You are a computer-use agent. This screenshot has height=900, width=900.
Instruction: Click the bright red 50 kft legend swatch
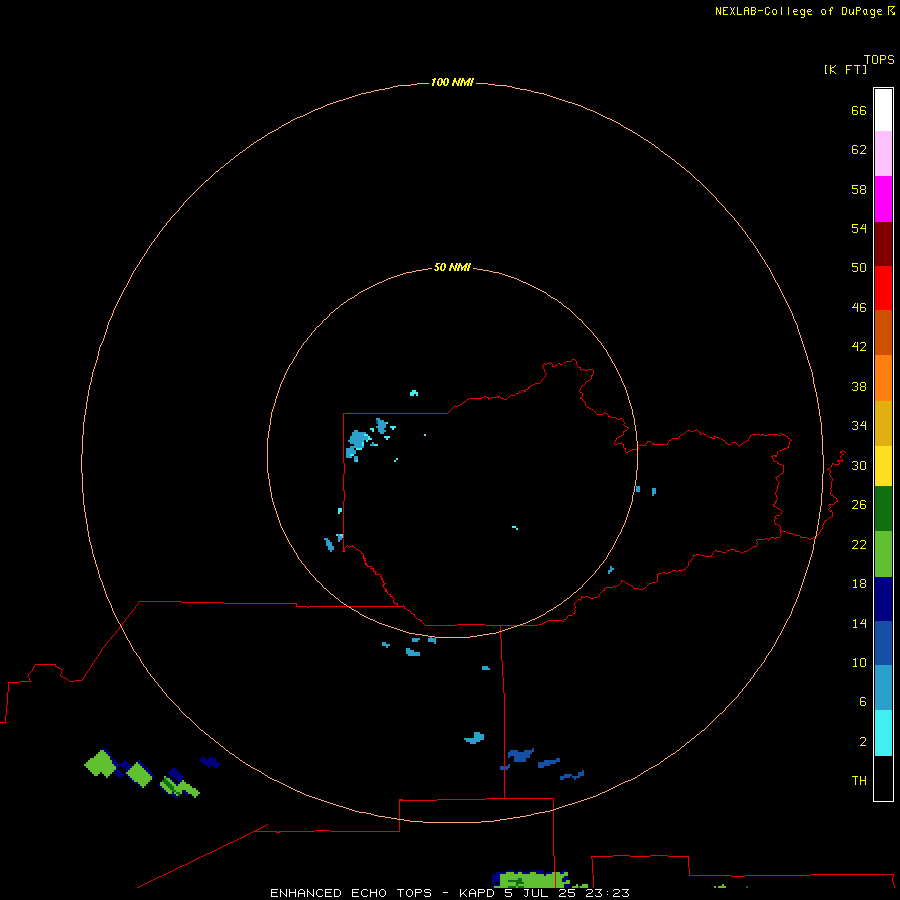point(883,288)
